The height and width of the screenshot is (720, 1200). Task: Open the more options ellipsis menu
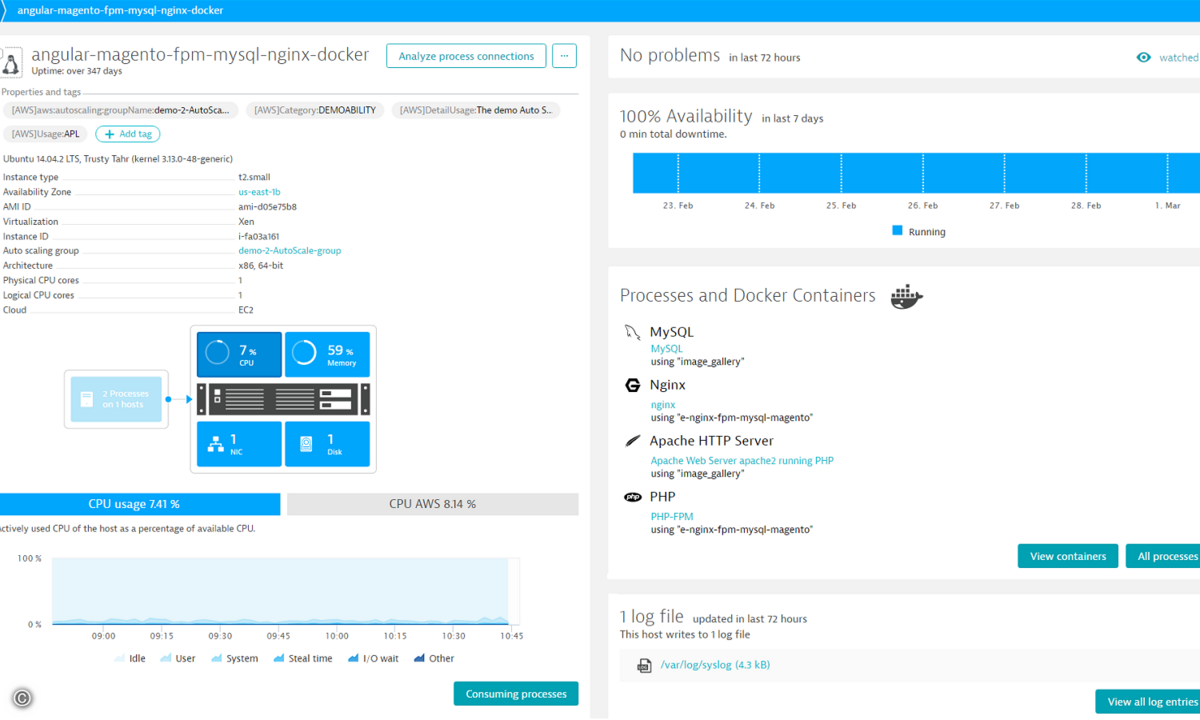point(564,56)
